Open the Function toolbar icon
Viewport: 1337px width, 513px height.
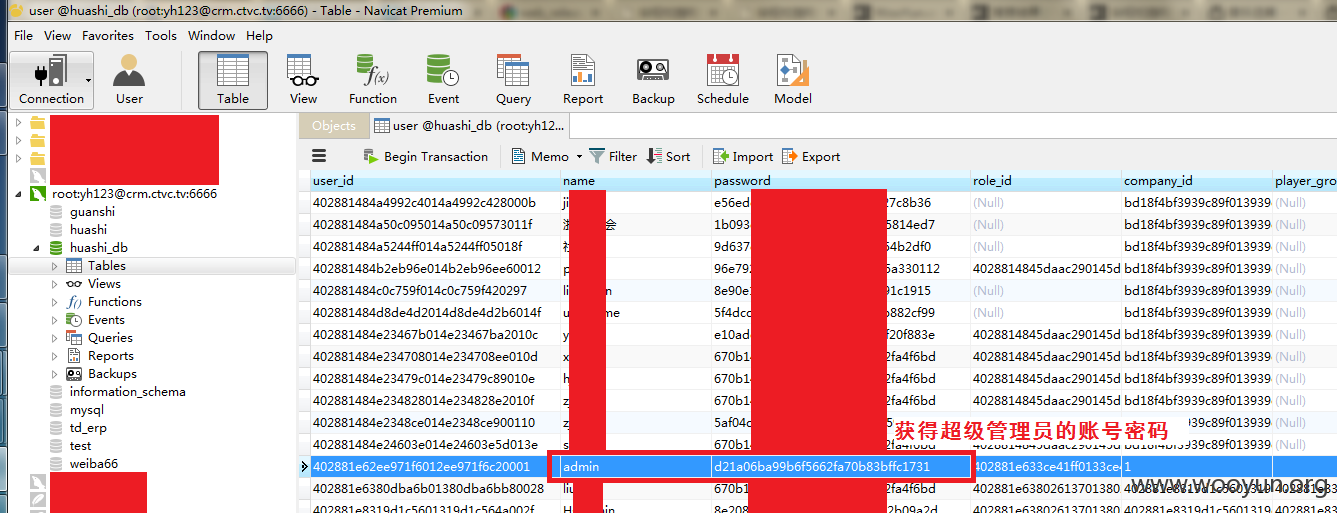[x=373, y=80]
